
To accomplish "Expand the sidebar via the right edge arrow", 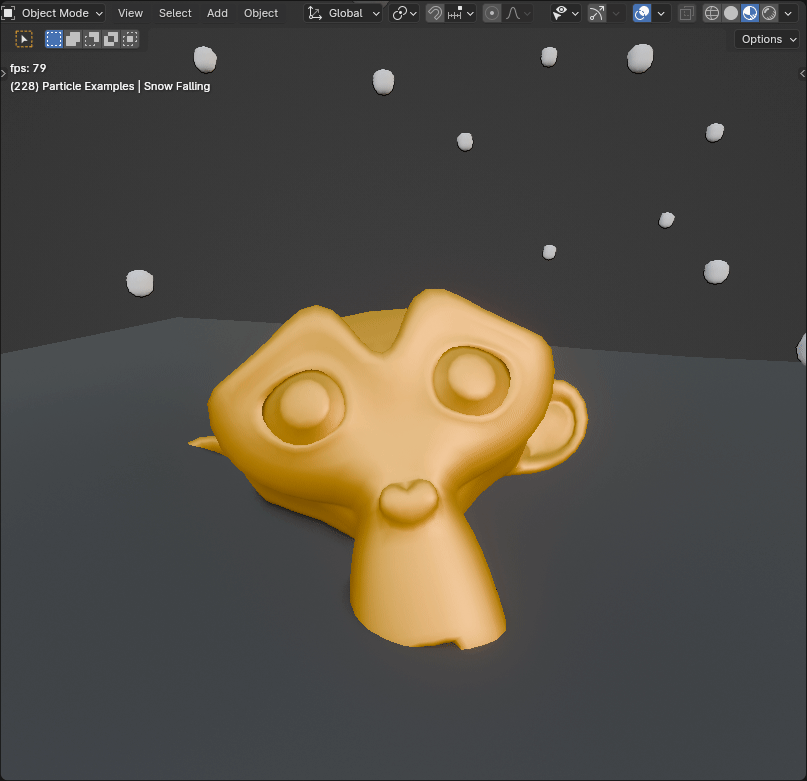I will pyautogui.click(x=802, y=74).
